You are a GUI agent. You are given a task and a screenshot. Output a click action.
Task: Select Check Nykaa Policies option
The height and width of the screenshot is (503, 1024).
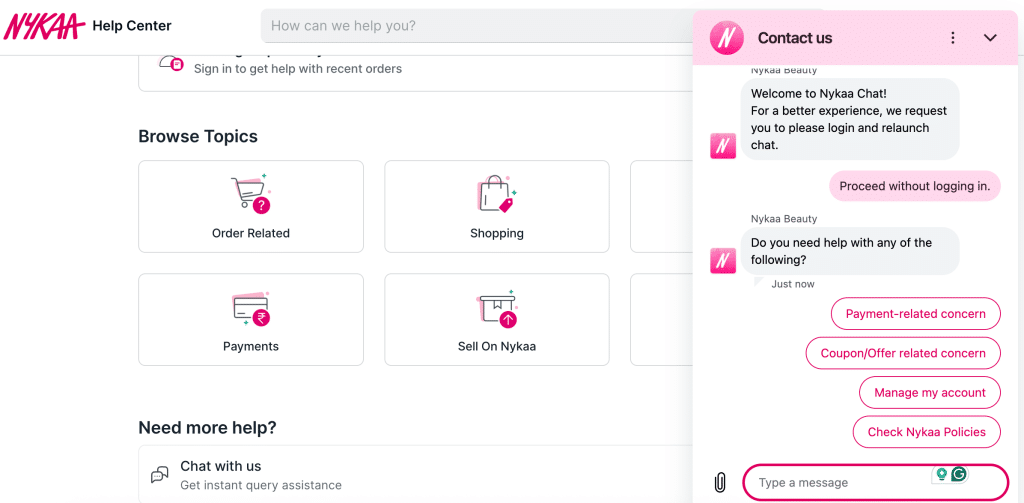click(x=927, y=432)
